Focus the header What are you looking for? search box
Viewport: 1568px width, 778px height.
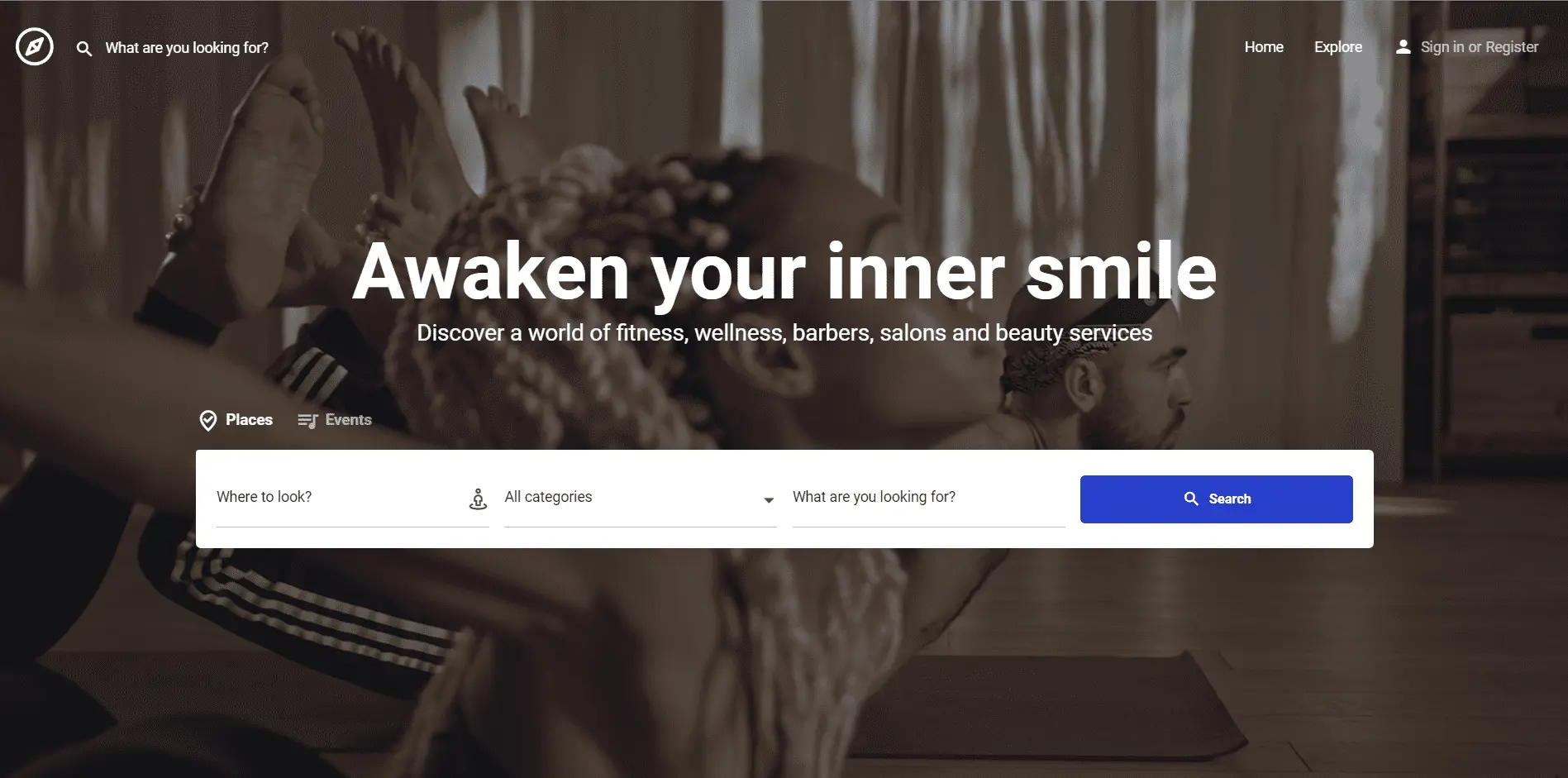(x=187, y=48)
